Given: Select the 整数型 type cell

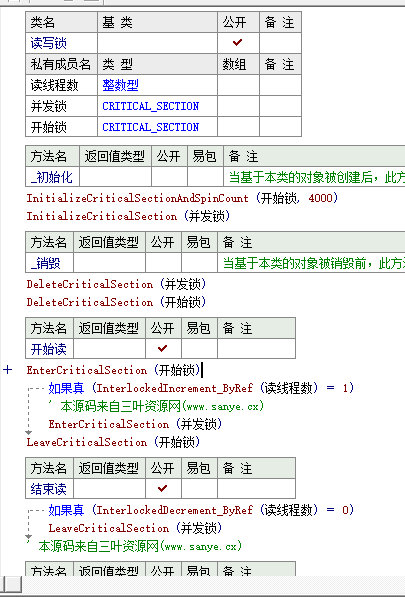Looking at the screenshot, I should point(120,85).
